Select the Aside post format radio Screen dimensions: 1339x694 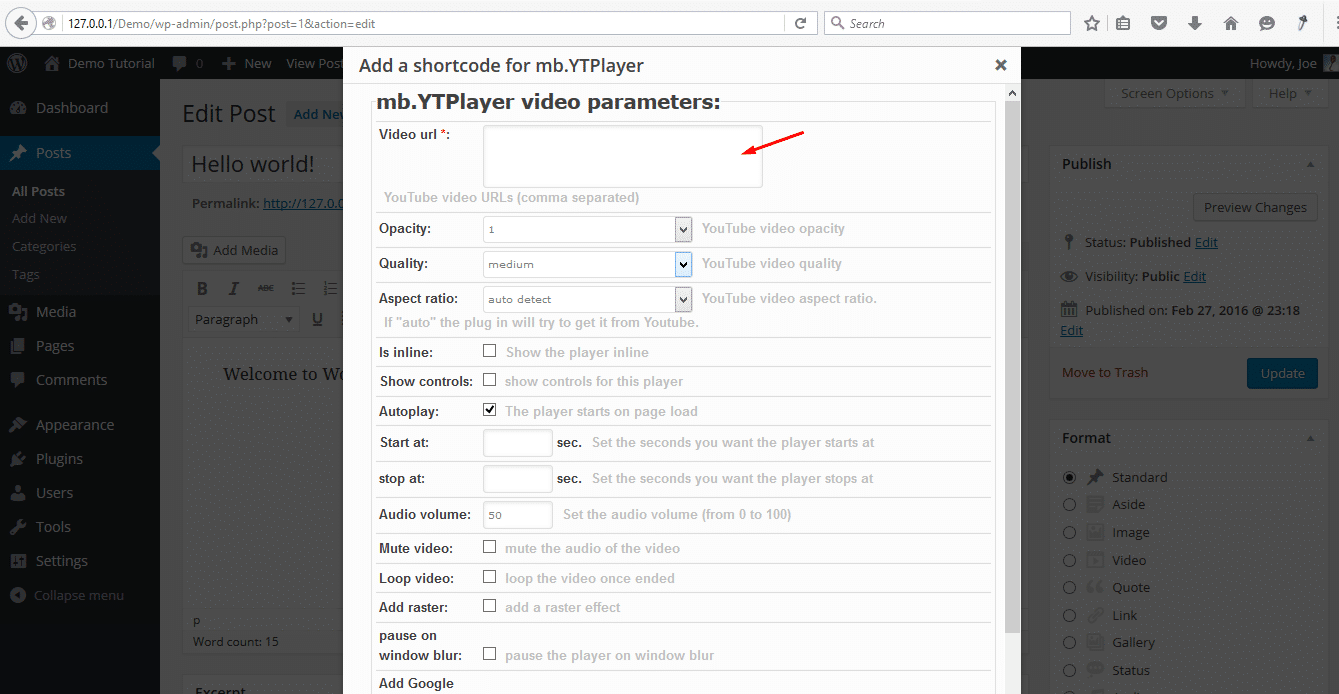(1070, 504)
